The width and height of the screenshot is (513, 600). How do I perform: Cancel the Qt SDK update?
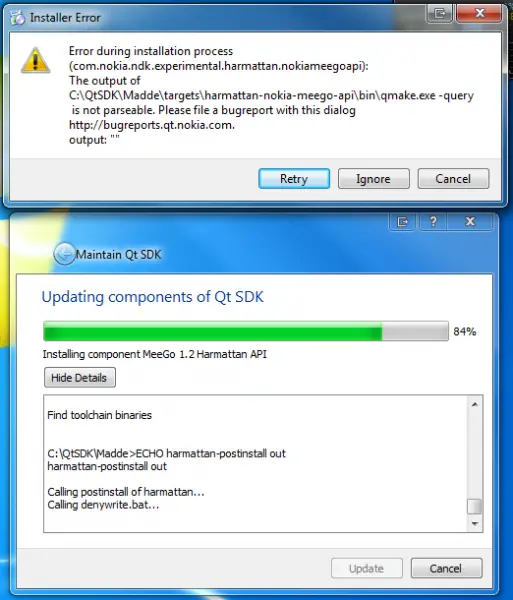446,568
